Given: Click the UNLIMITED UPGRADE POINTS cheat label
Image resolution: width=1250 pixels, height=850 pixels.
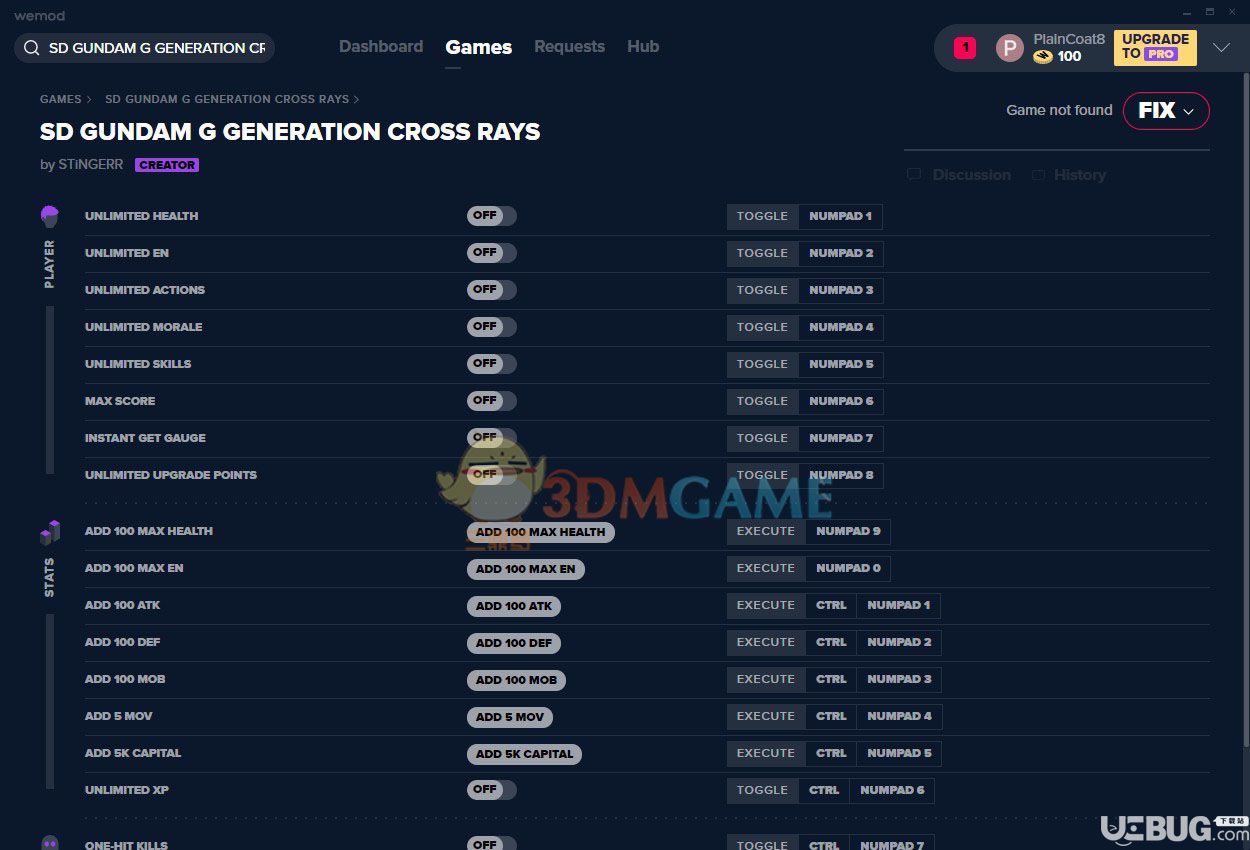Looking at the screenshot, I should 171,475.
